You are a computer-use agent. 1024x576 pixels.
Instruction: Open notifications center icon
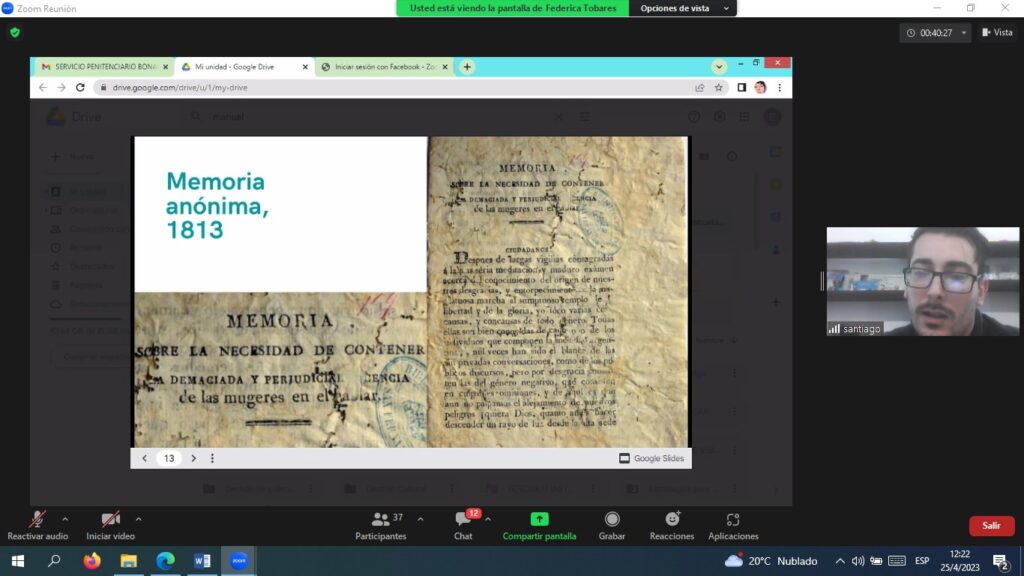(1000, 561)
